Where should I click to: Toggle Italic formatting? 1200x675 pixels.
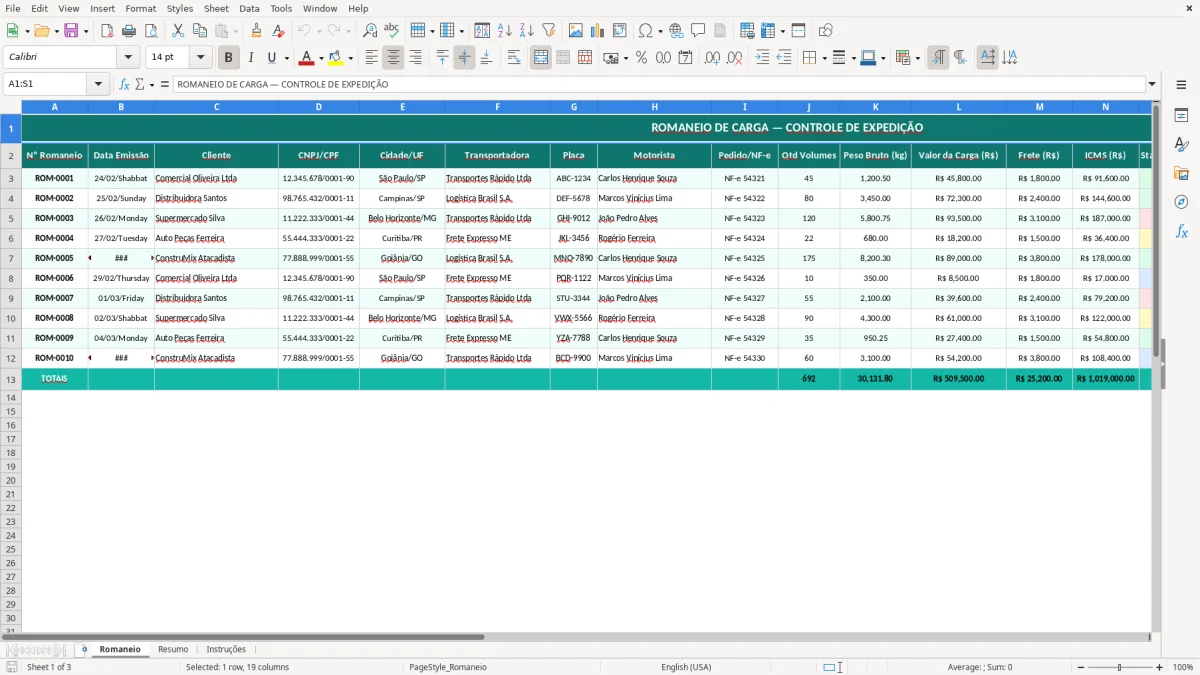[x=250, y=58]
